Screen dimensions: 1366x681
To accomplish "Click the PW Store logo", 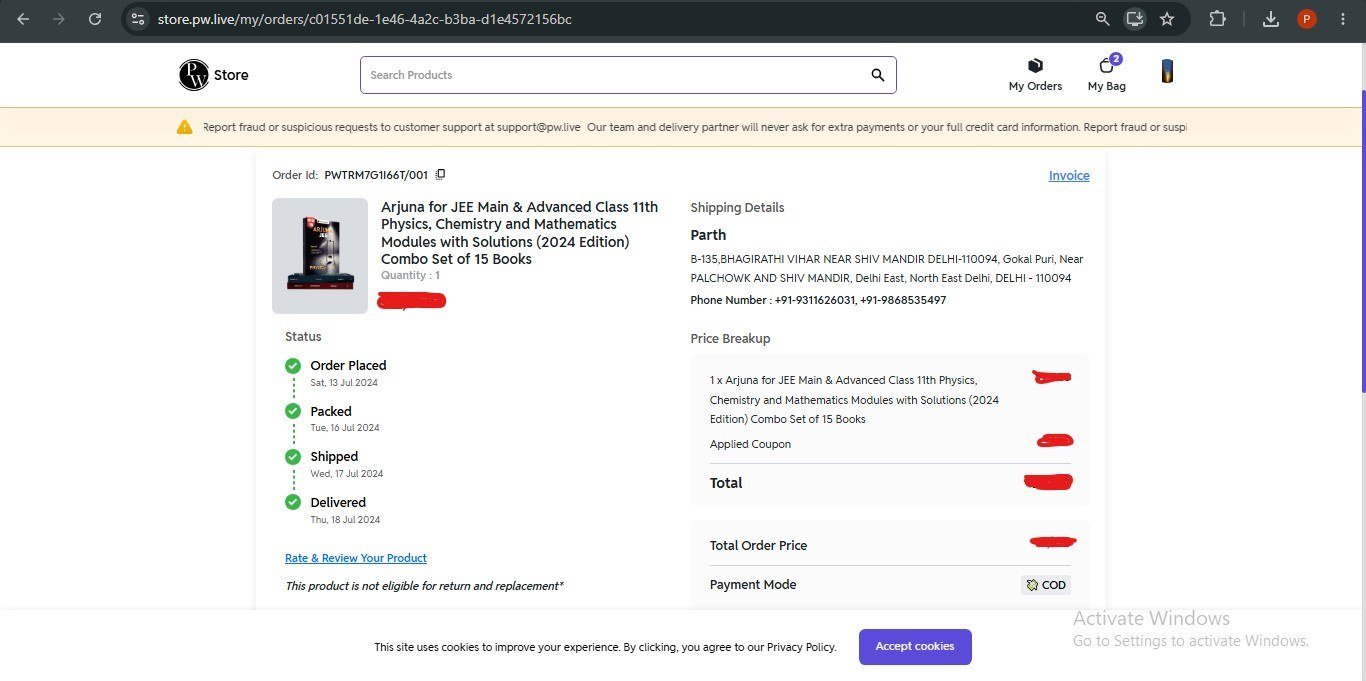I will pyautogui.click(x=213, y=75).
